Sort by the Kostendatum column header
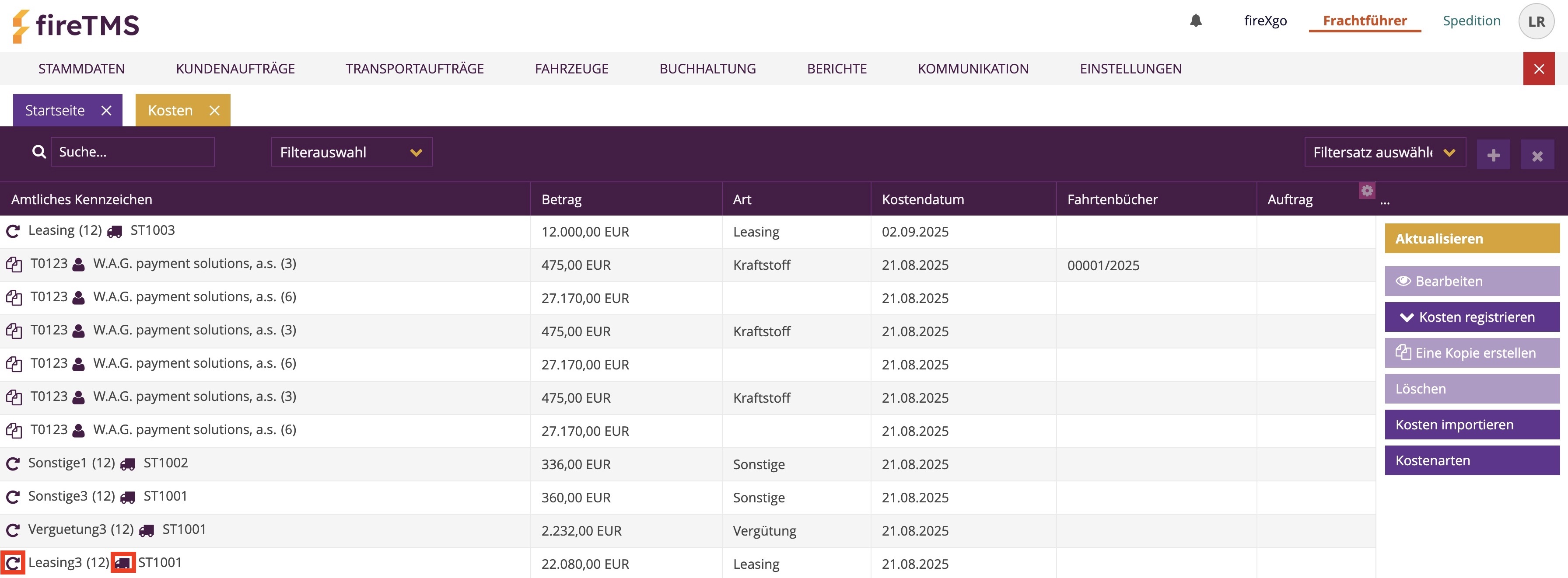 [x=922, y=199]
